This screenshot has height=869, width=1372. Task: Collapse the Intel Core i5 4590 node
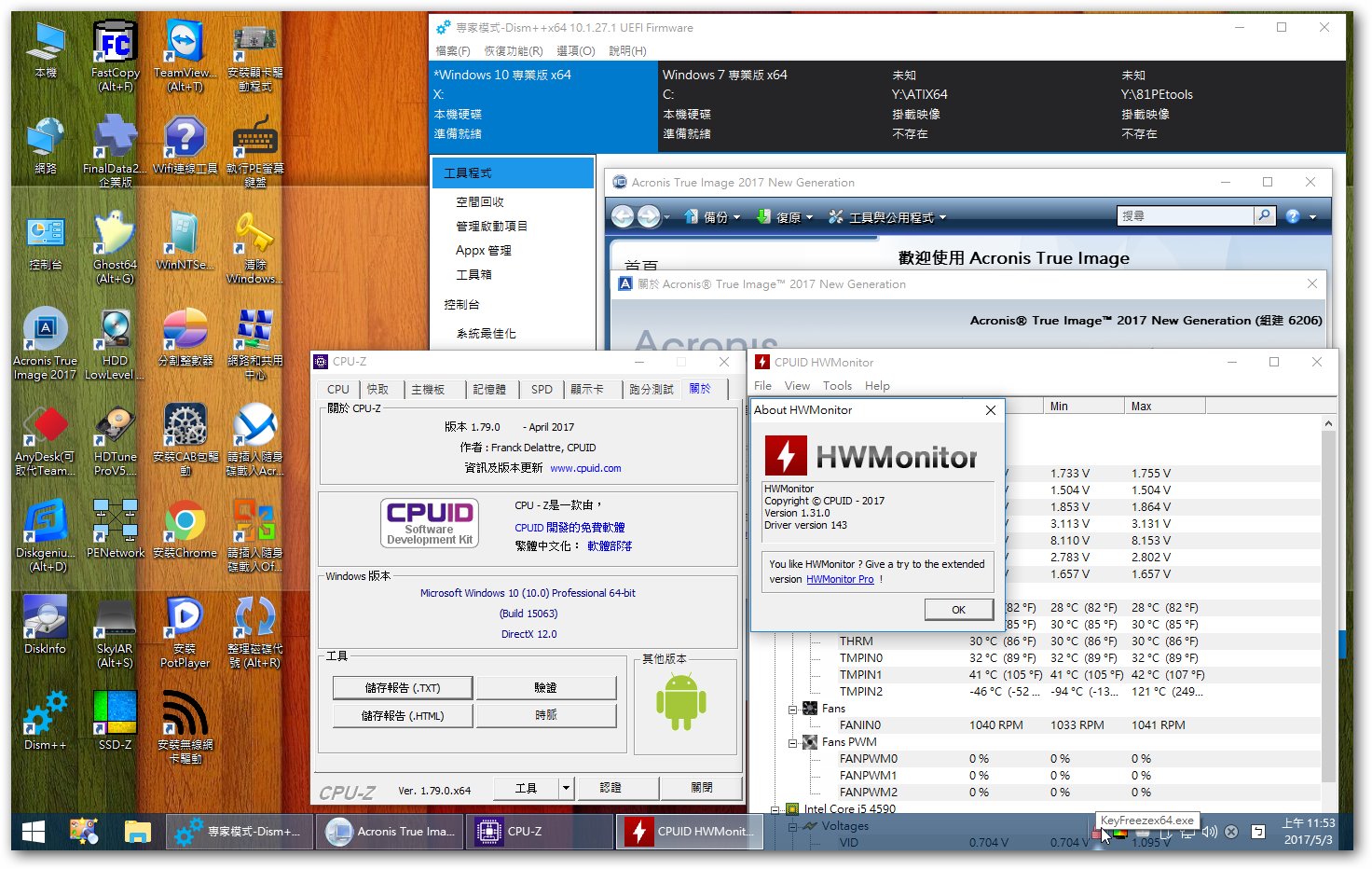click(x=775, y=809)
